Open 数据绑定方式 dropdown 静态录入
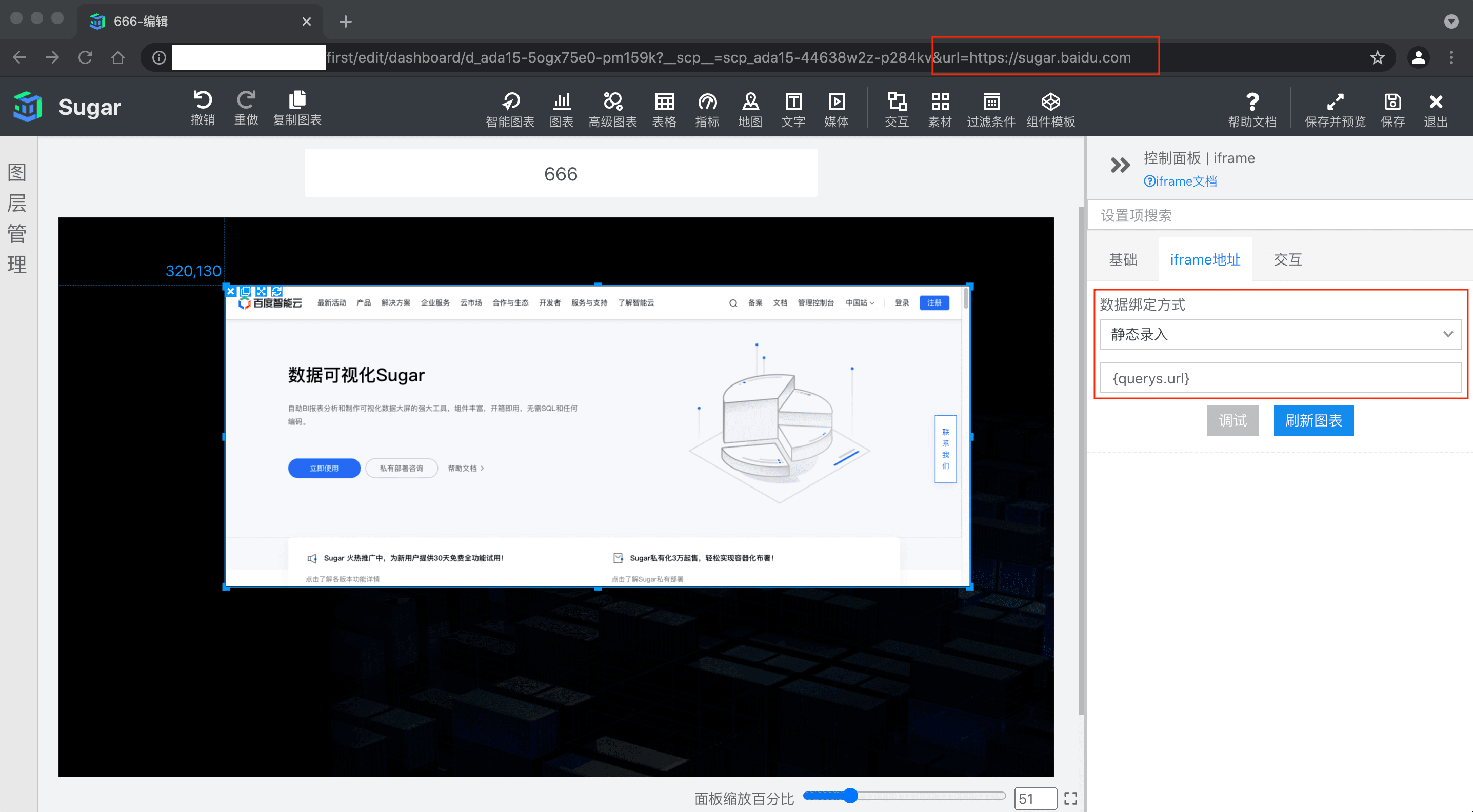Screen dimensions: 1473x812 [x=1280, y=334]
